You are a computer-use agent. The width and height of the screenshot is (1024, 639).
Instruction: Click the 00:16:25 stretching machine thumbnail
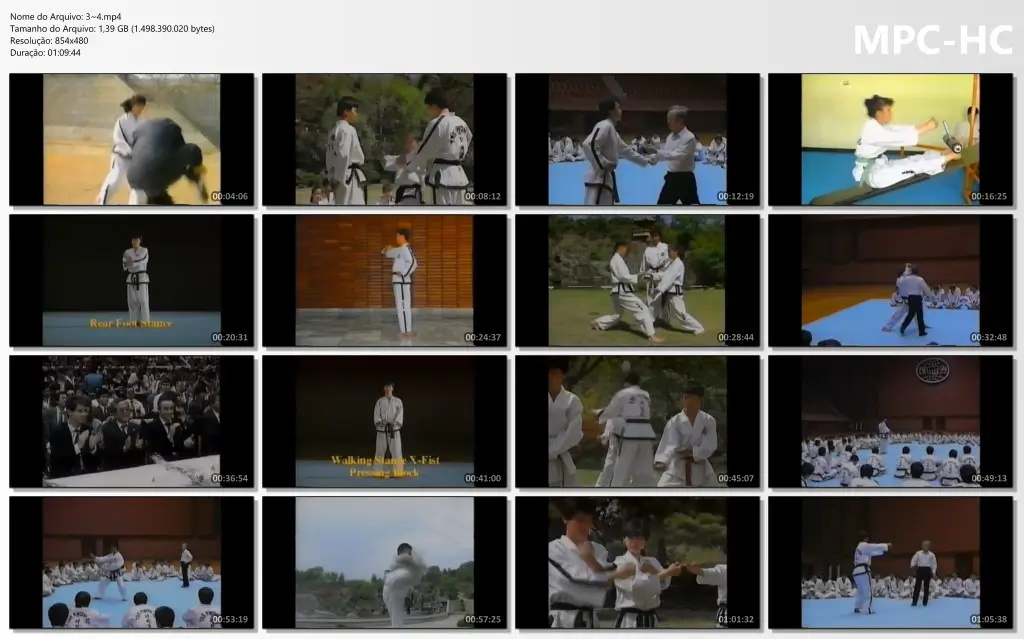891,139
